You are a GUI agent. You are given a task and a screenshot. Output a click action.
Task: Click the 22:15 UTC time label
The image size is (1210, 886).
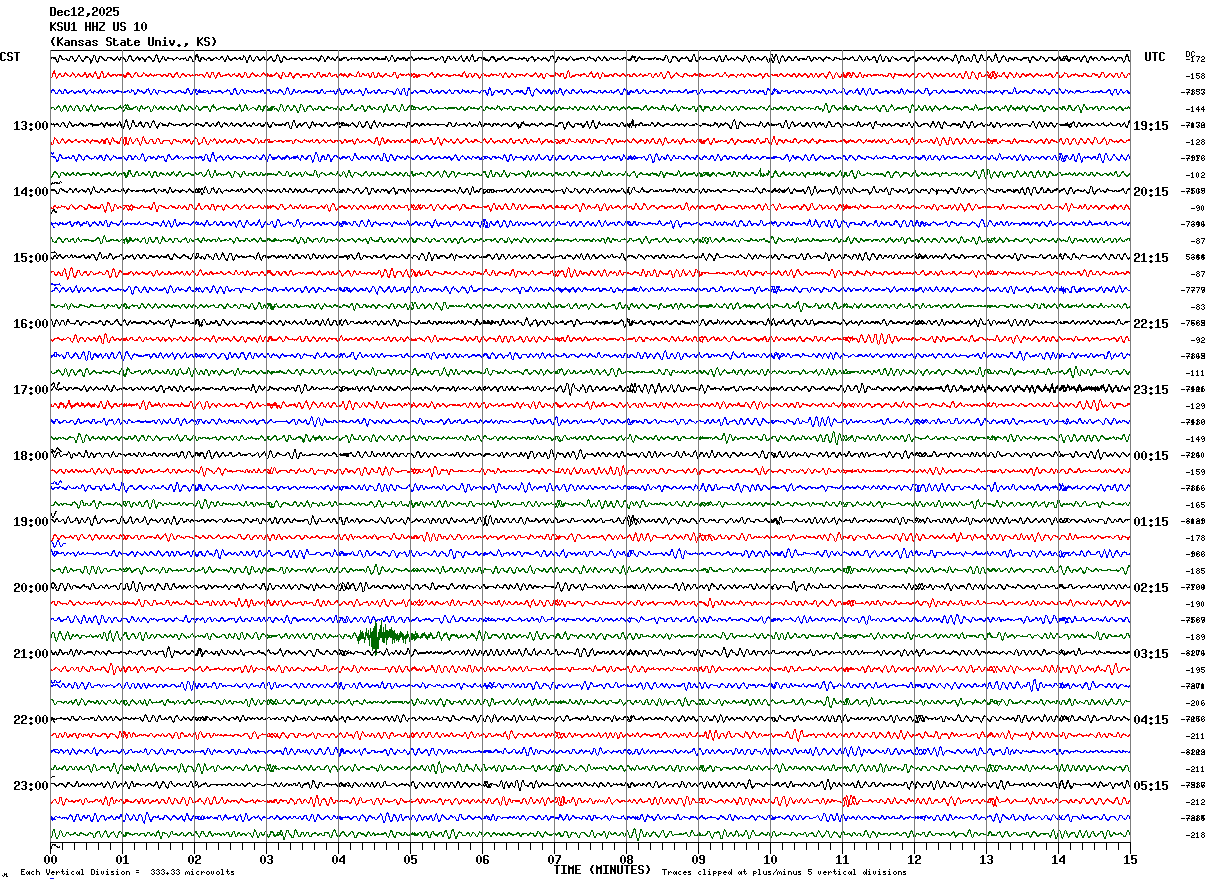click(x=1151, y=324)
